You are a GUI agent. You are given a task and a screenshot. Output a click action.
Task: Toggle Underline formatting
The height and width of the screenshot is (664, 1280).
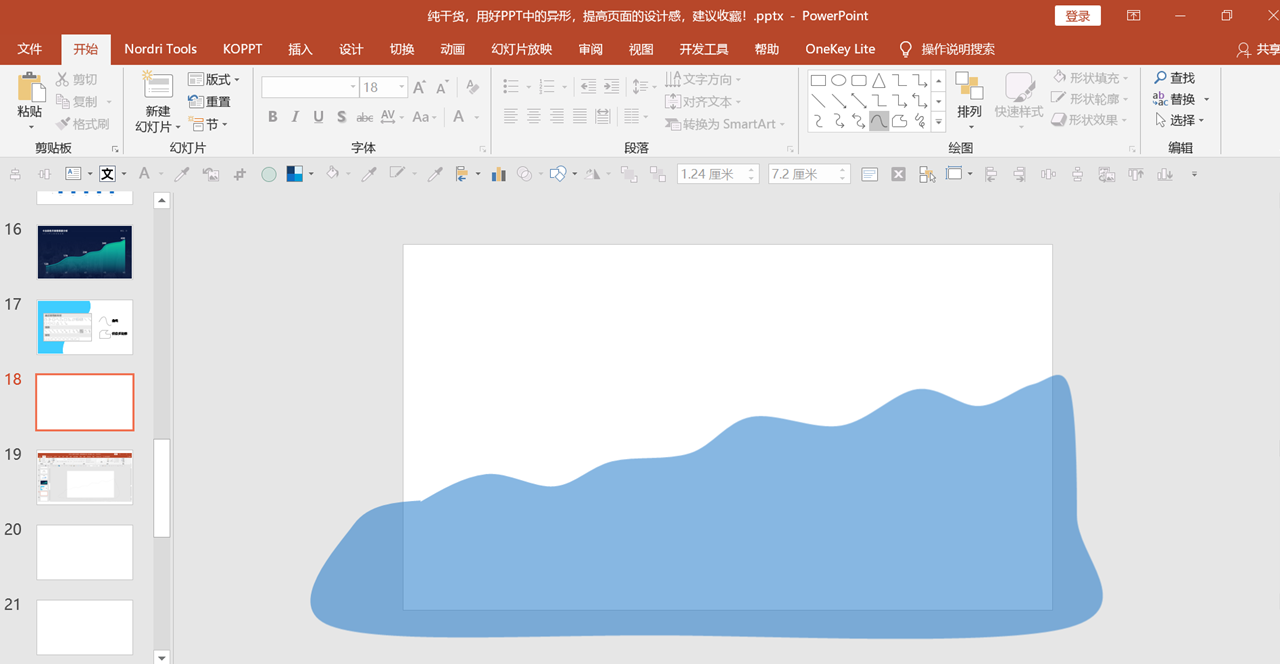click(x=318, y=117)
